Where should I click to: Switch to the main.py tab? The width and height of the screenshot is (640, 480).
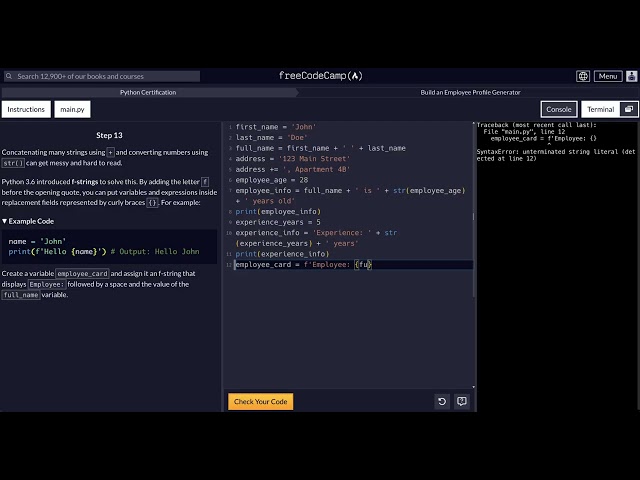tap(72, 109)
